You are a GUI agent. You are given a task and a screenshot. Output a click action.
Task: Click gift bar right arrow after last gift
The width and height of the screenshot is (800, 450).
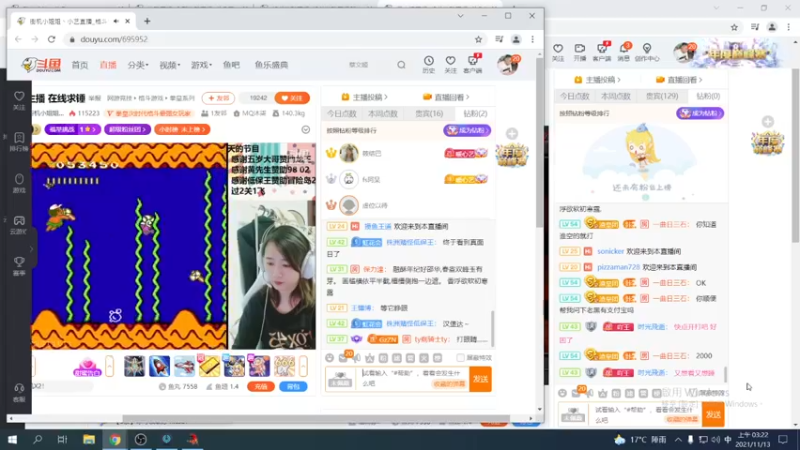(304, 366)
